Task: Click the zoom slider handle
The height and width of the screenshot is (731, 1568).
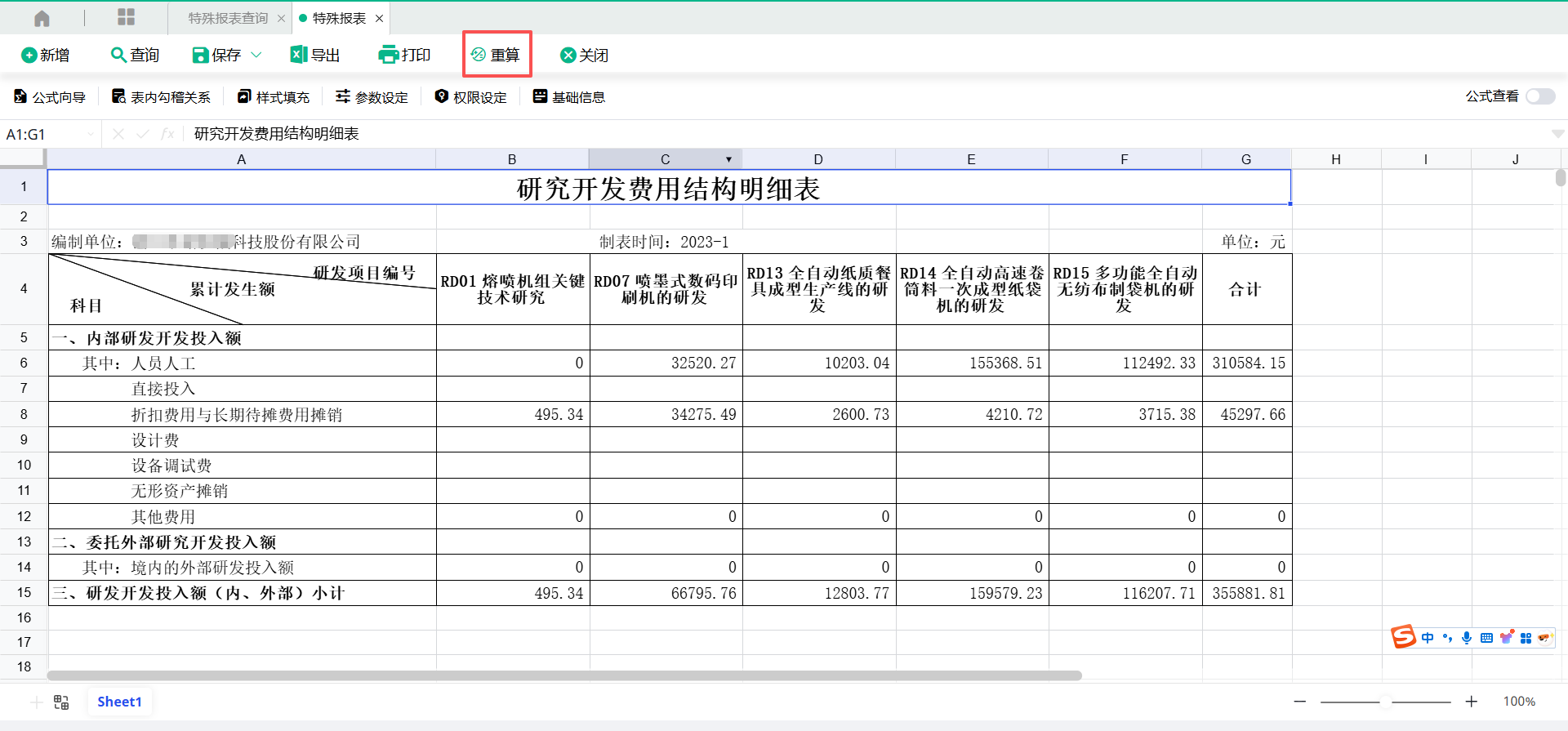Action: (1386, 702)
